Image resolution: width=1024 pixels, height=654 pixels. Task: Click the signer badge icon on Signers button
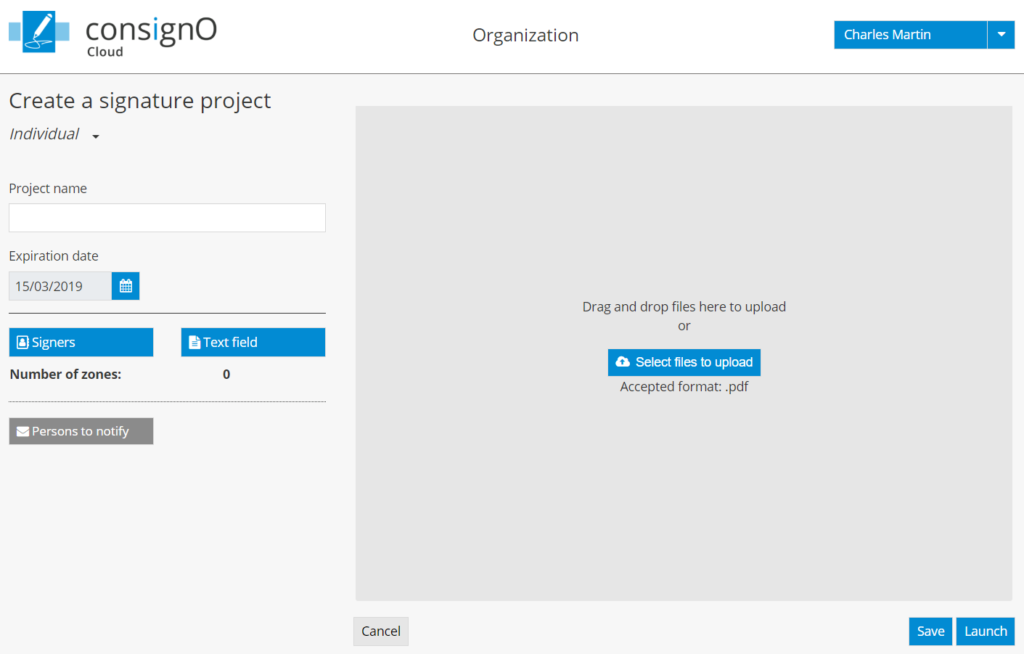click(x=22, y=341)
